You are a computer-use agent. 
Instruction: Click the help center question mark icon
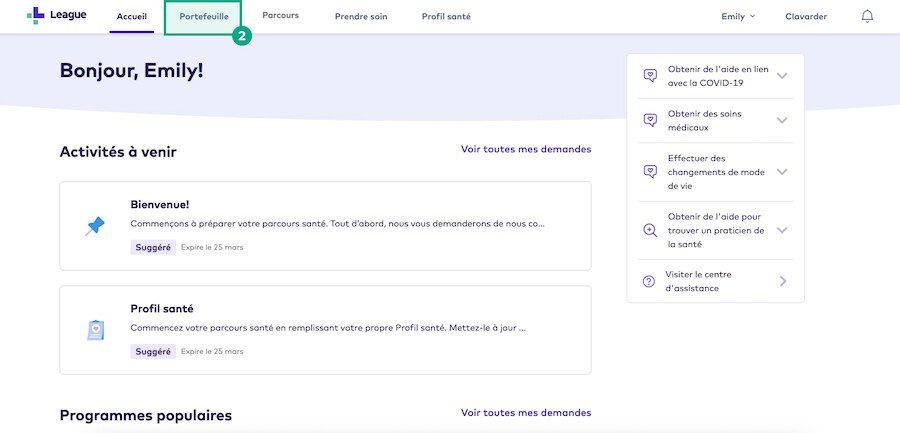click(x=649, y=282)
